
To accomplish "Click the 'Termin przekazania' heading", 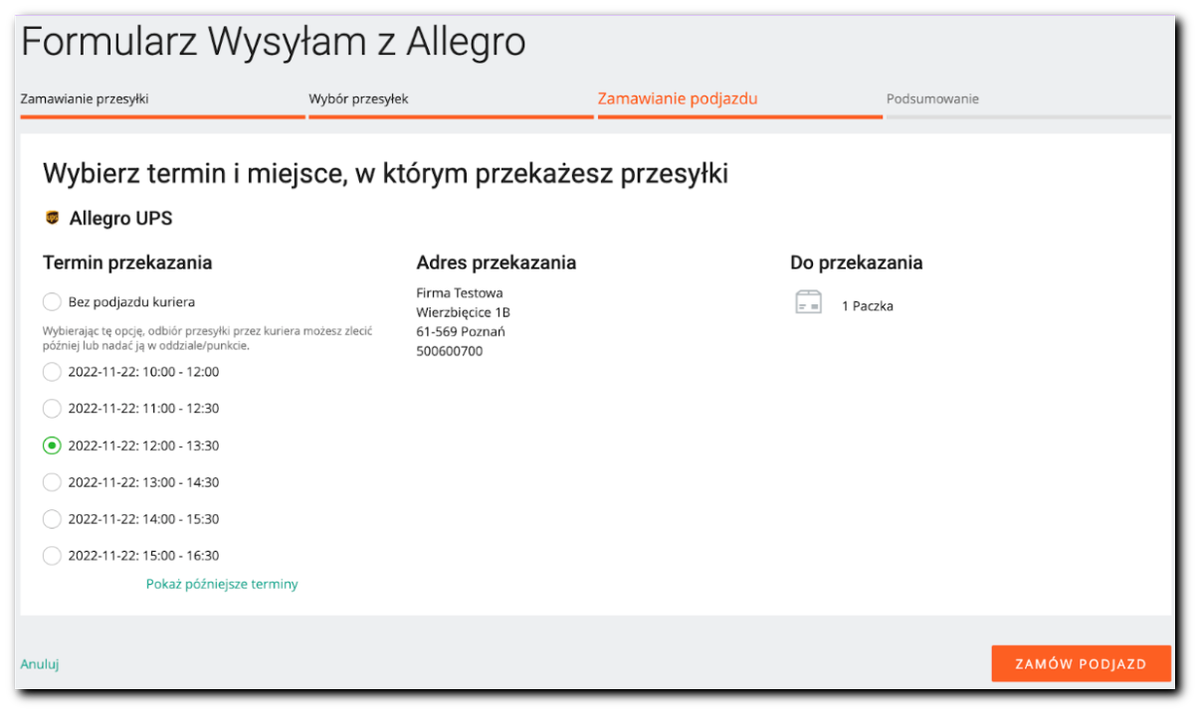I will [127, 263].
